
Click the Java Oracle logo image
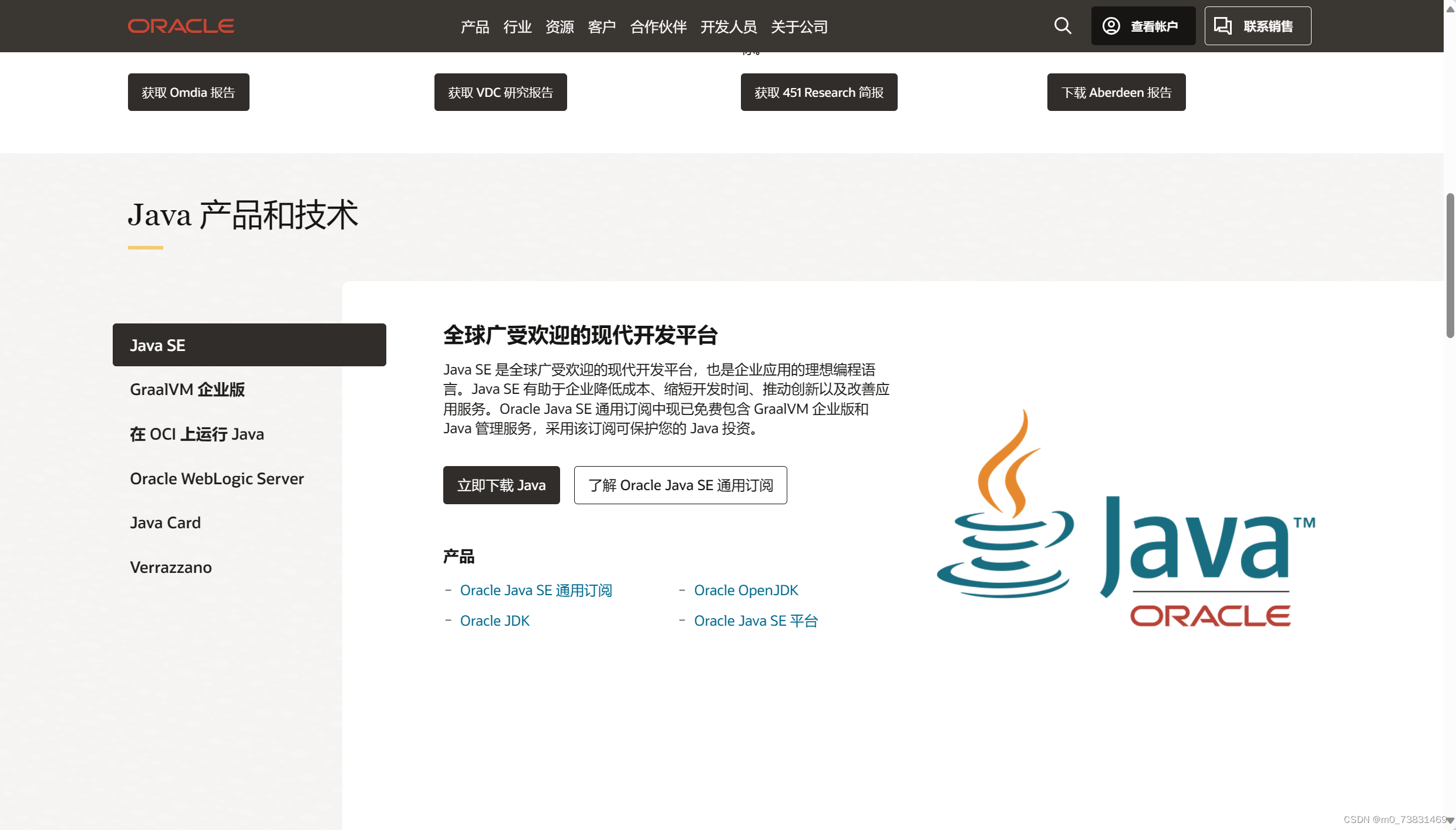[1125, 518]
